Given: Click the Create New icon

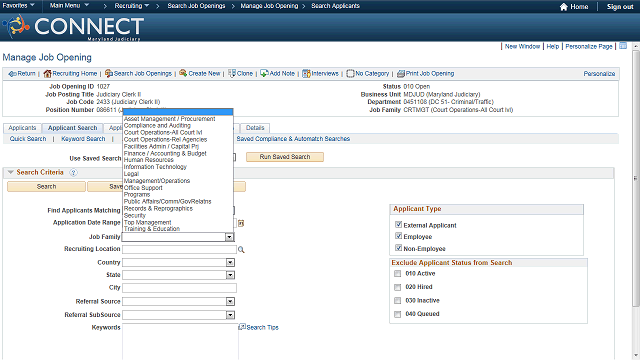Looking at the screenshot, I should coord(183,73).
